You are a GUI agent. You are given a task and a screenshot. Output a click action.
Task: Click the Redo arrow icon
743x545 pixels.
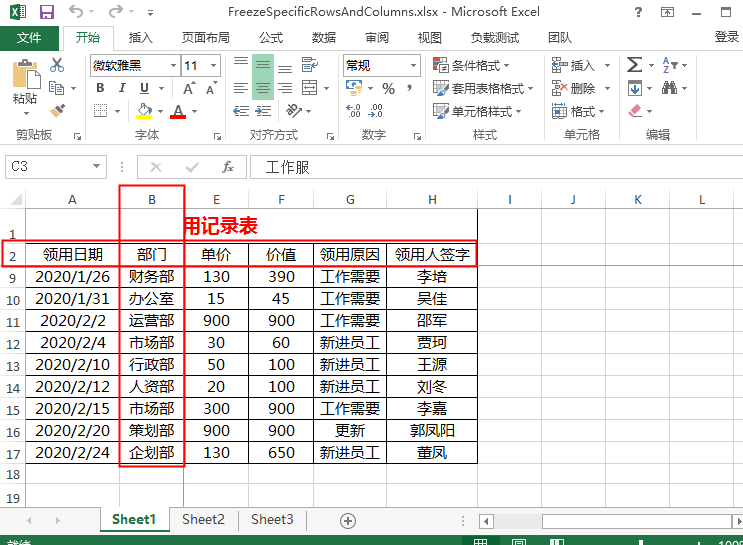pyautogui.click(x=115, y=11)
